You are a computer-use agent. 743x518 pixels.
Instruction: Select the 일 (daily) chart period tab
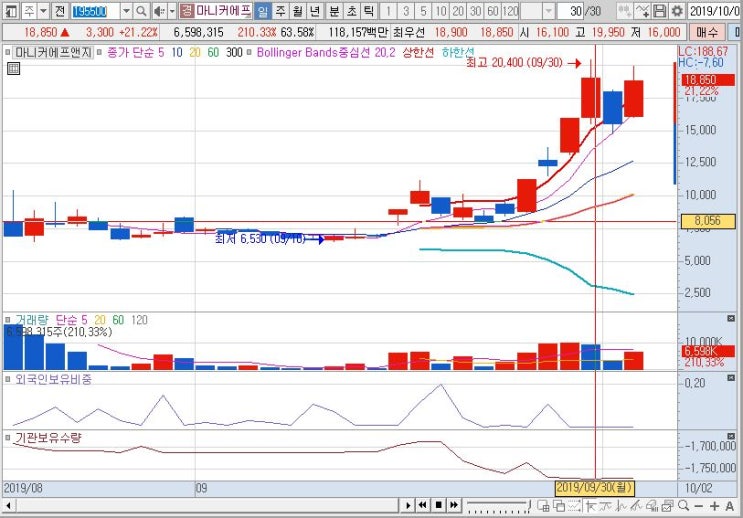tap(263, 11)
